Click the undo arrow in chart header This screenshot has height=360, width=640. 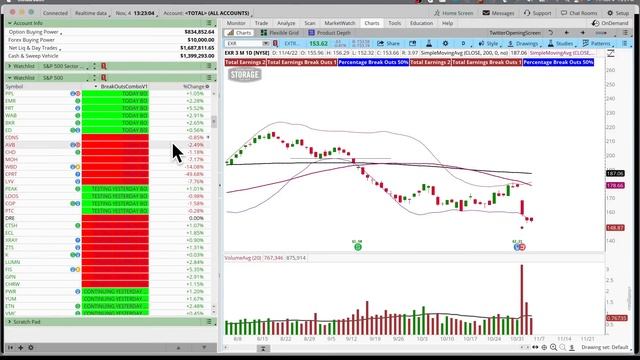pyautogui.click(x=551, y=33)
